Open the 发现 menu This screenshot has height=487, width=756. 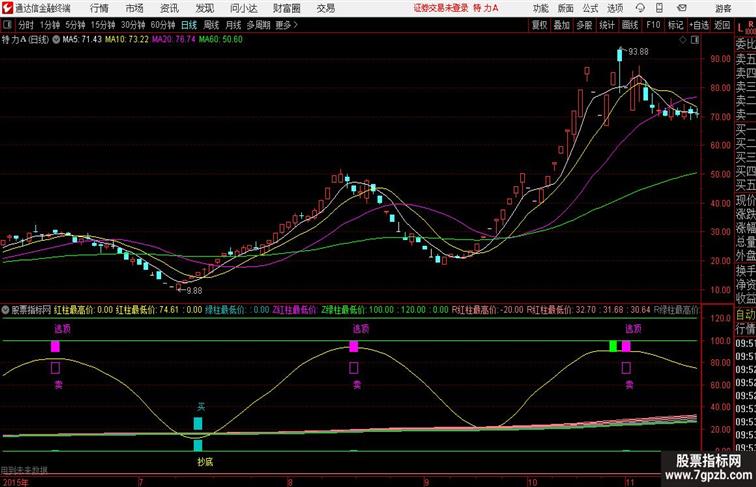pyautogui.click(x=204, y=8)
